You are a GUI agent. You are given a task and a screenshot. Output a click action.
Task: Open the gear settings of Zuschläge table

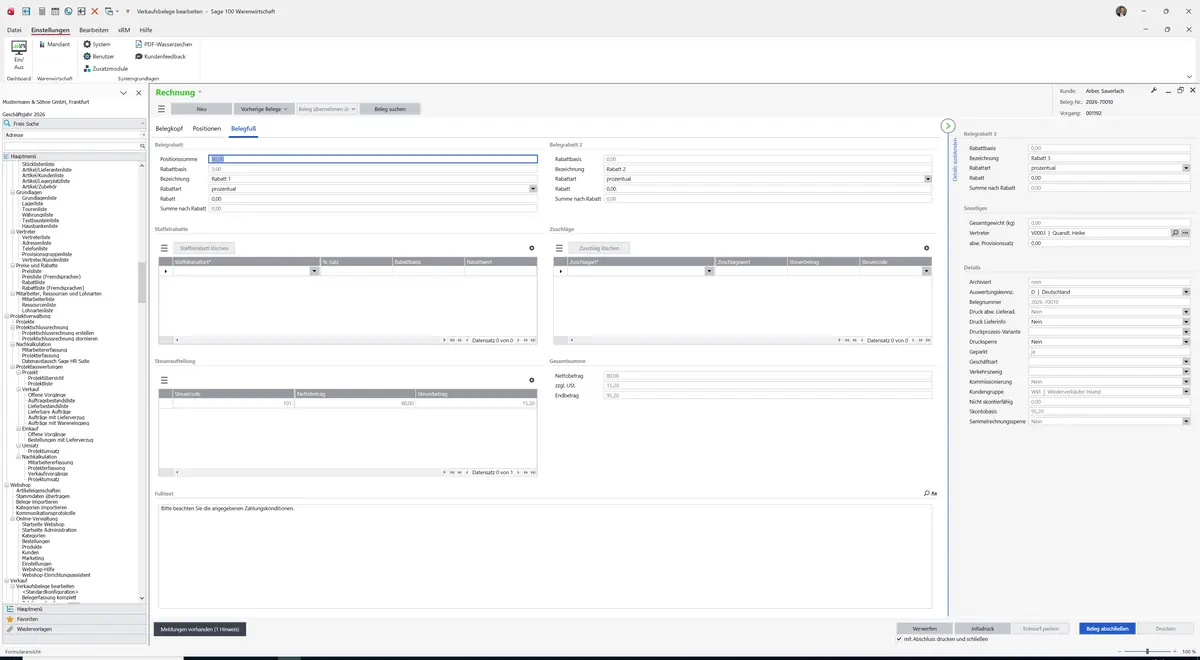[926, 248]
